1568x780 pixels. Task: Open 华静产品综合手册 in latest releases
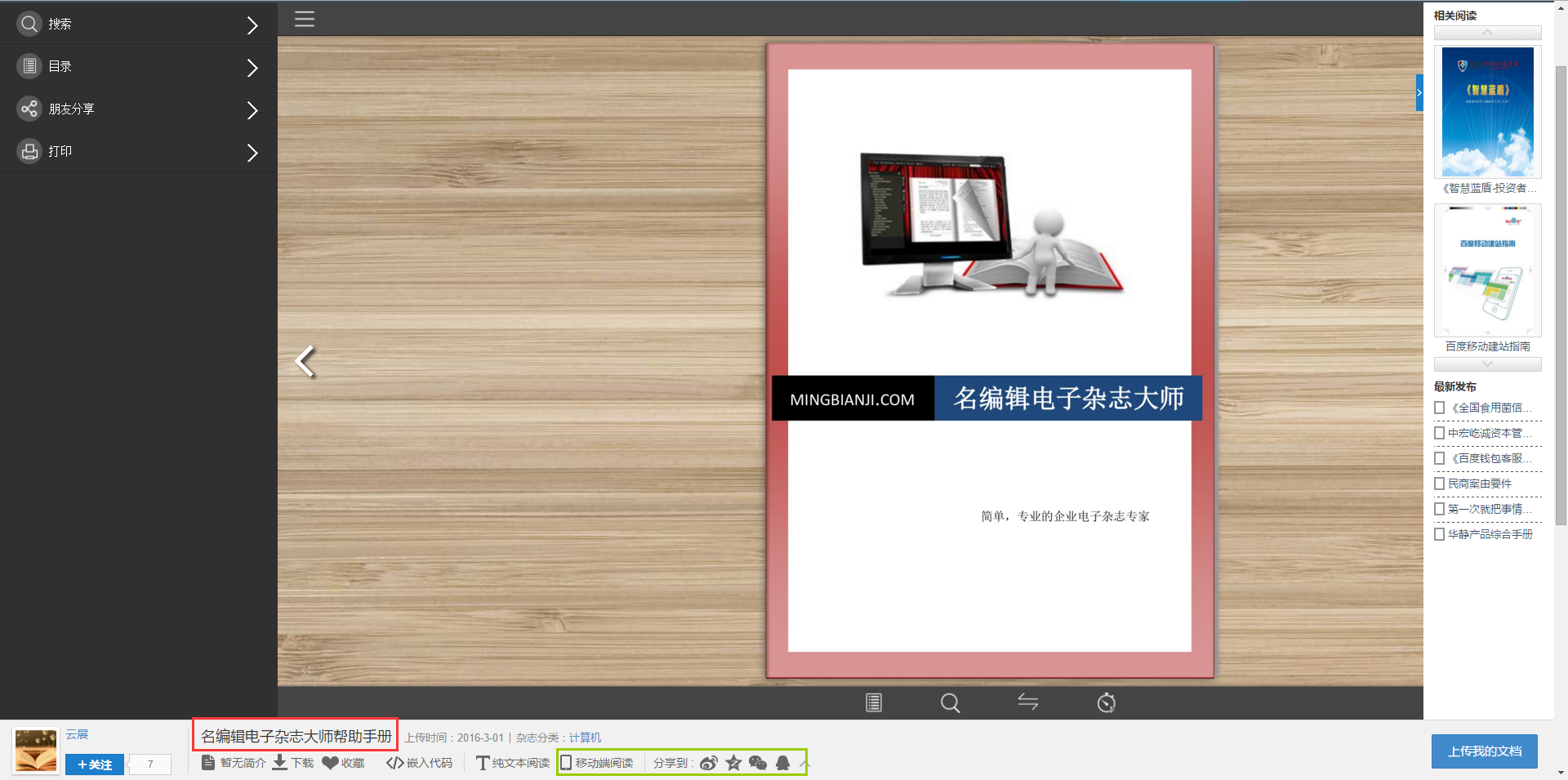pyautogui.click(x=1490, y=534)
